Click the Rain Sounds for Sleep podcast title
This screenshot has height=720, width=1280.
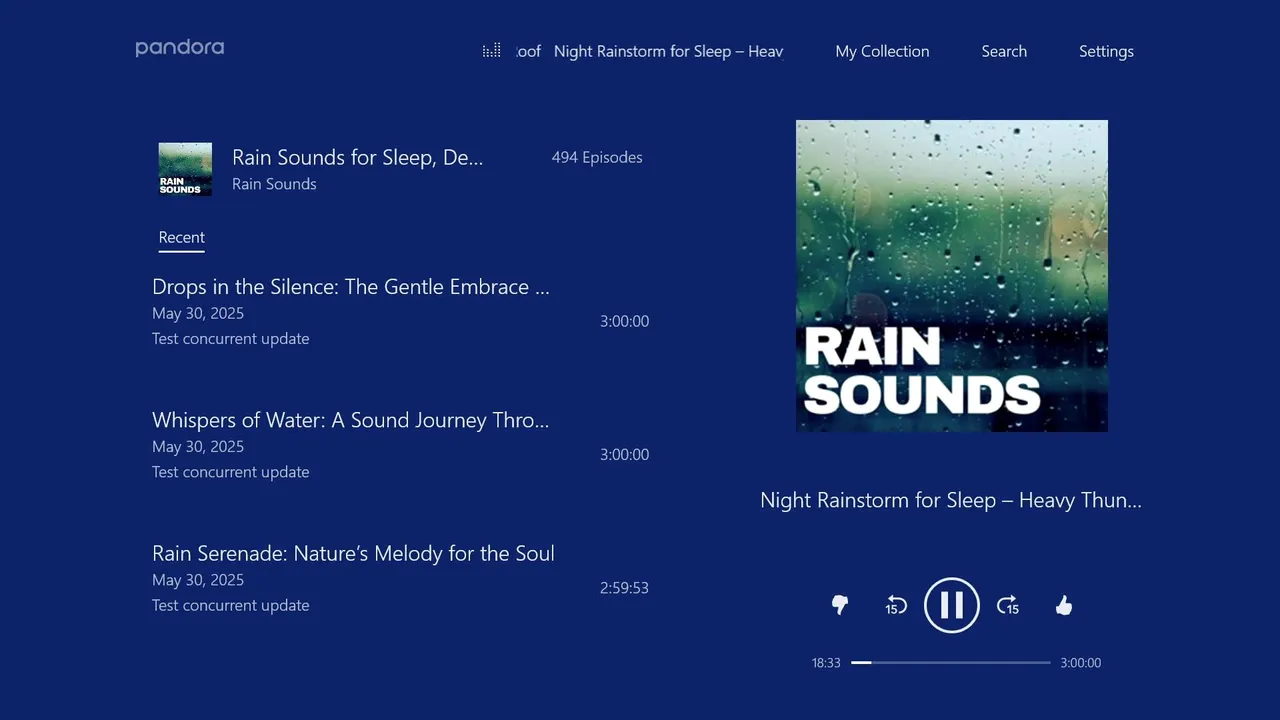point(357,157)
